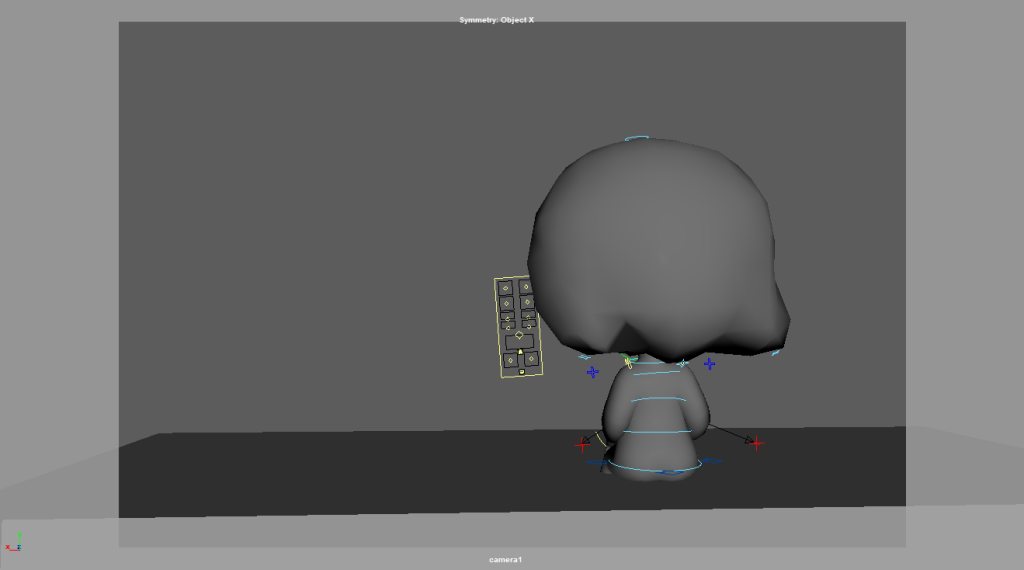Viewport: 1024px width, 570px height.
Task: Select the character's head mesh
Action: 658,248
